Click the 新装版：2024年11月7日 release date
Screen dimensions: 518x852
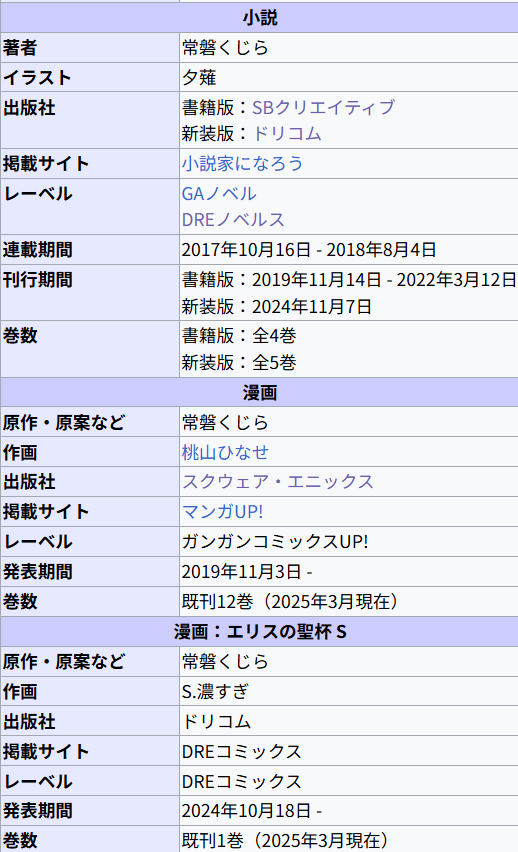[277, 306]
